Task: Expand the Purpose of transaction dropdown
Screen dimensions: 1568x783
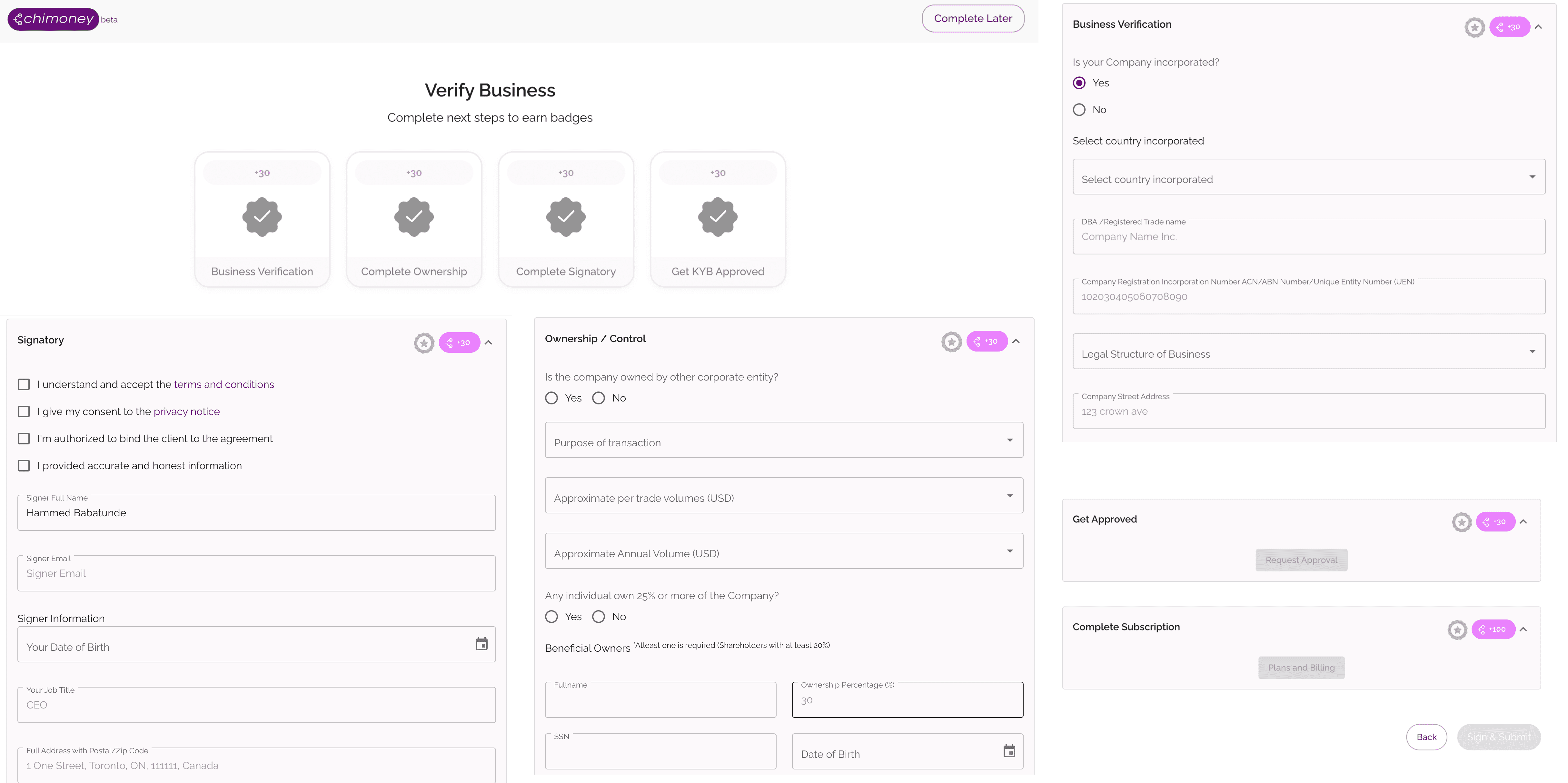Action: pyautogui.click(x=783, y=440)
